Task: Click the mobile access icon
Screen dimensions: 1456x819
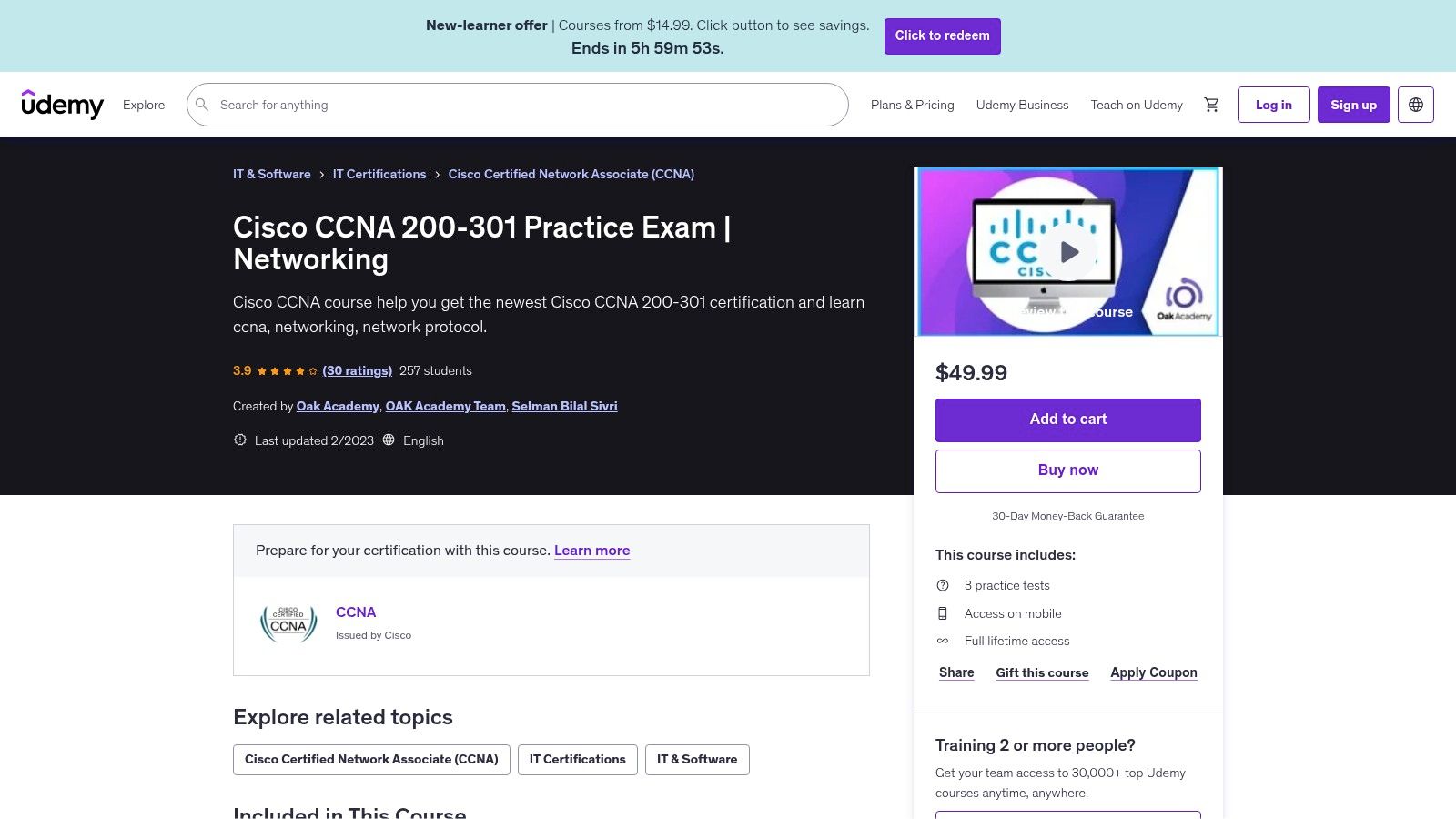Action: (x=944, y=613)
